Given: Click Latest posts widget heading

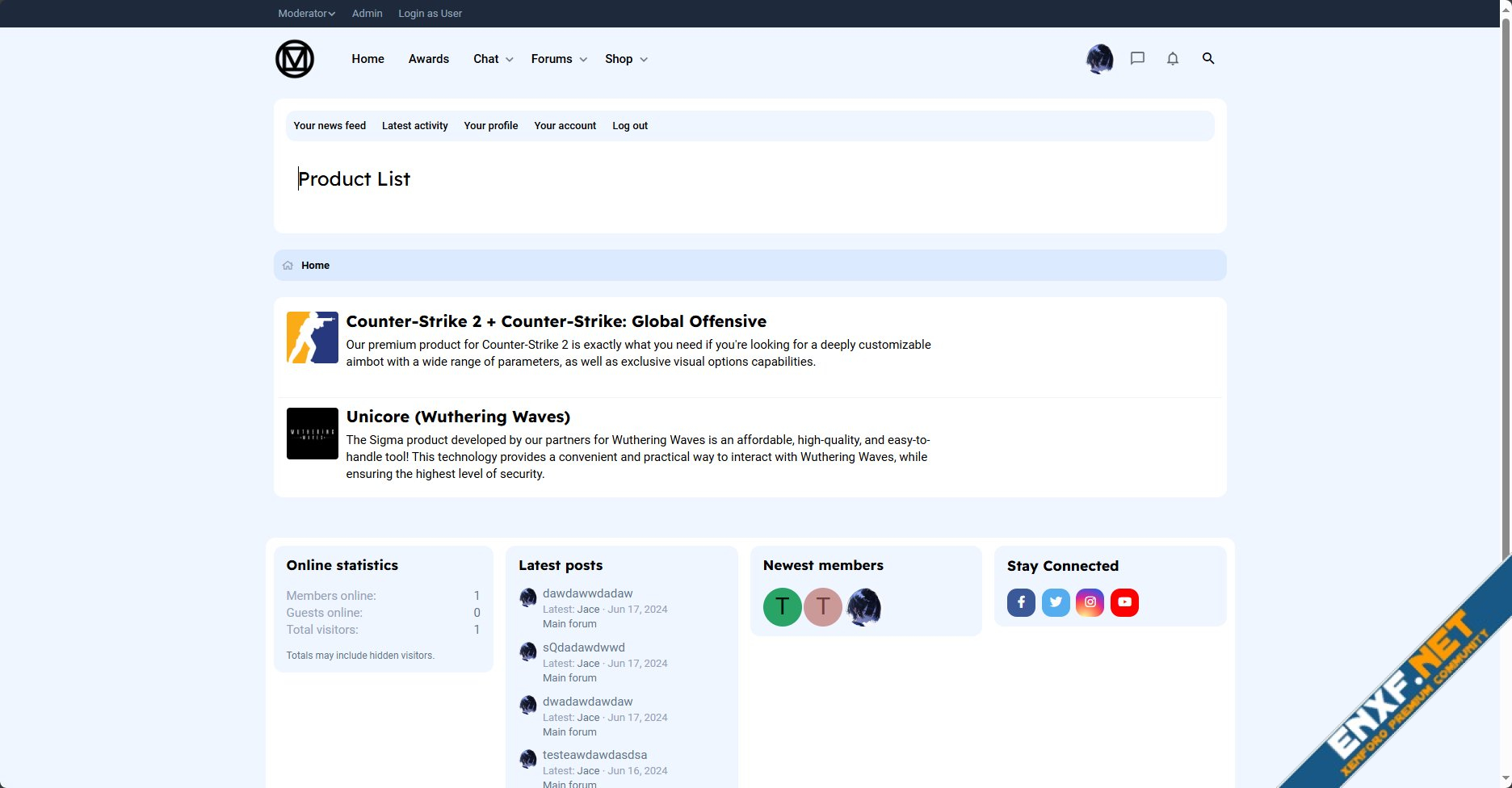Looking at the screenshot, I should (x=561, y=565).
